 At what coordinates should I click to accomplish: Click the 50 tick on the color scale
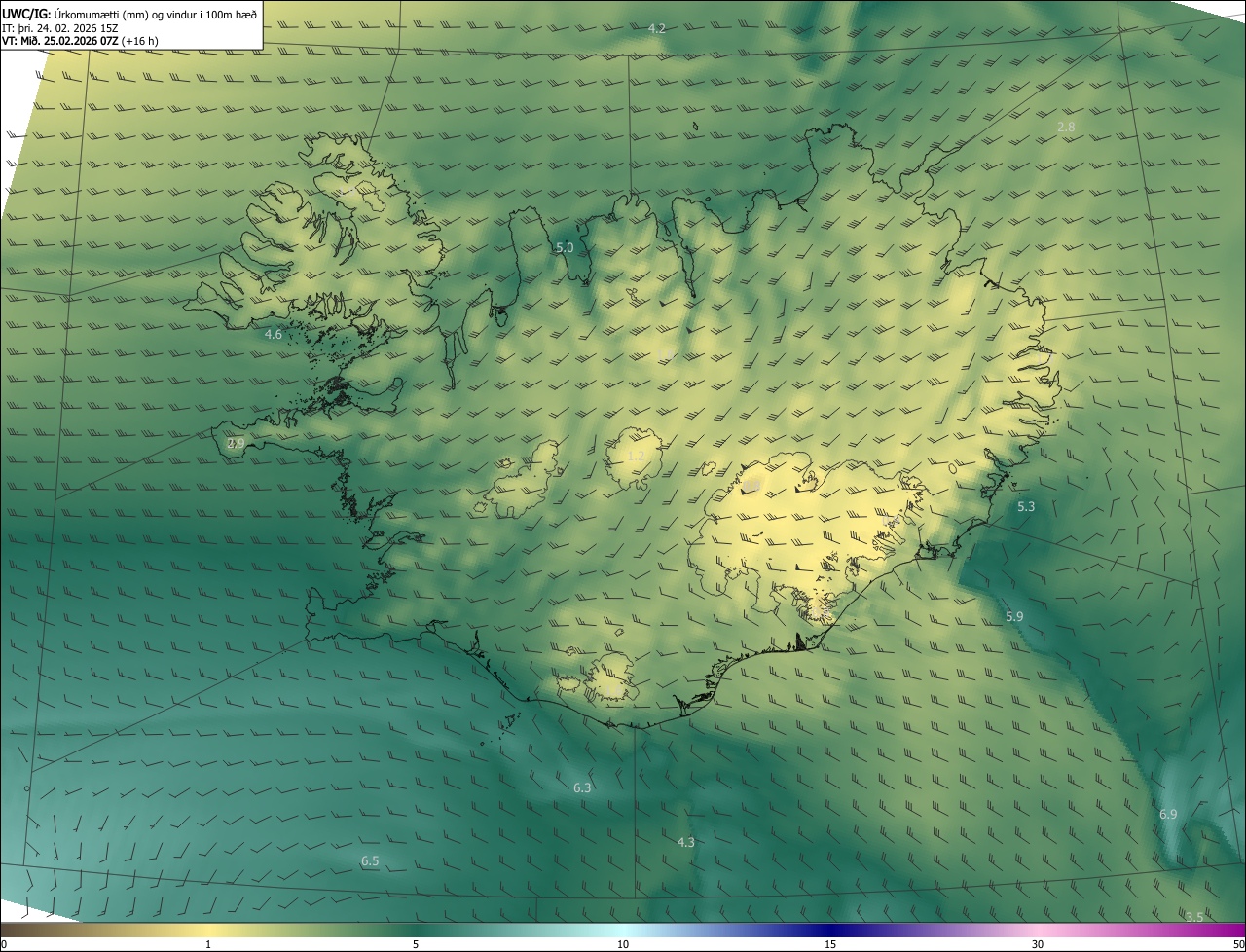(1238, 944)
